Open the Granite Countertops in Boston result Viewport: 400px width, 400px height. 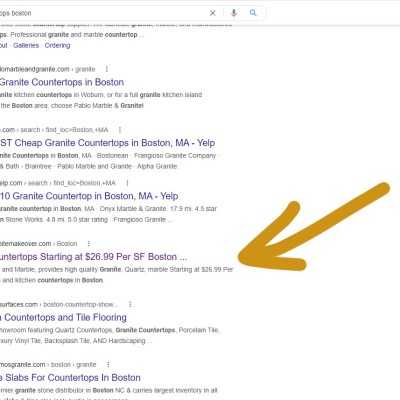[62, 82]
